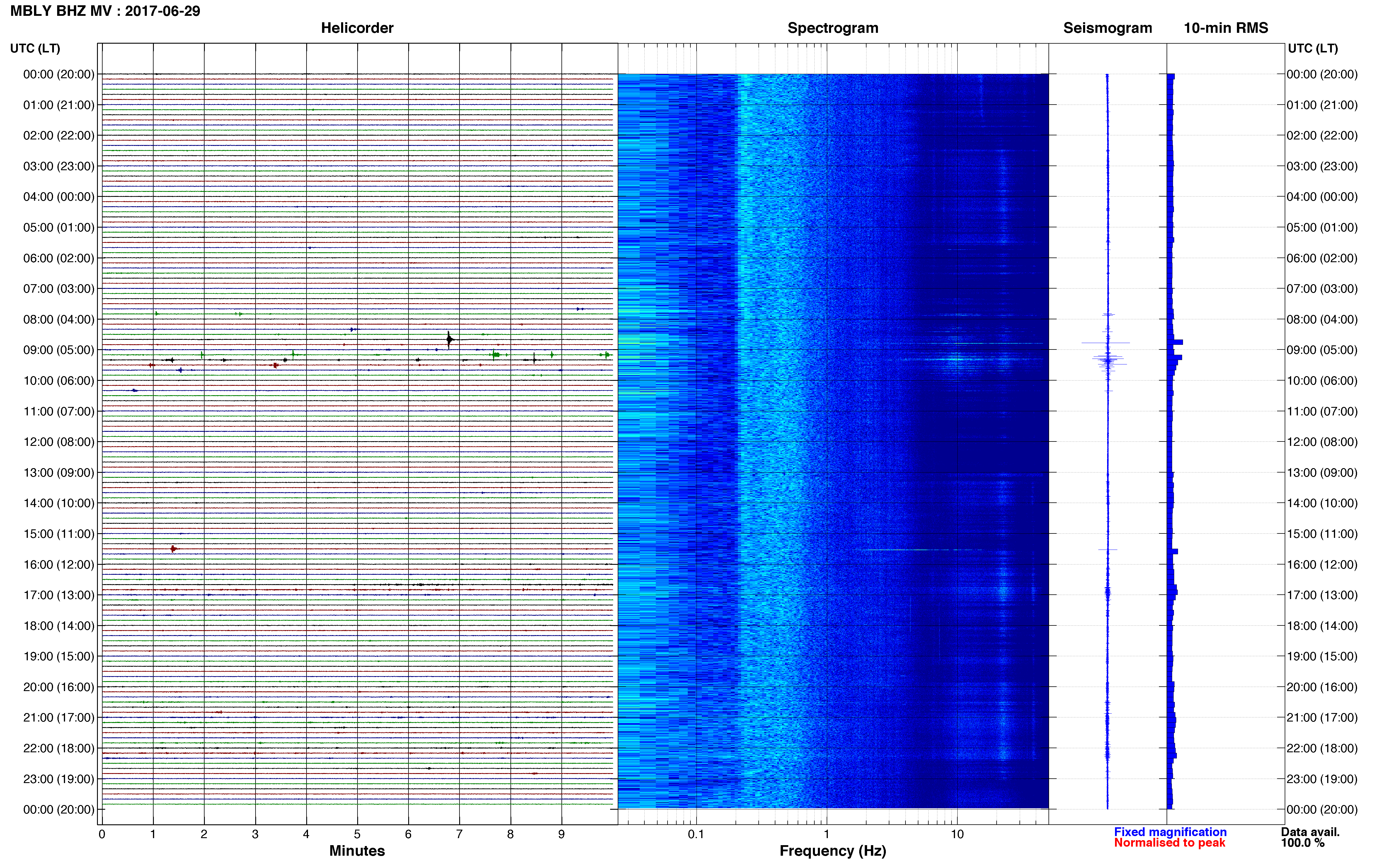Click left time label 13:00 (09:00)
The image size is (1389, 868).
[x=59, y=473]
